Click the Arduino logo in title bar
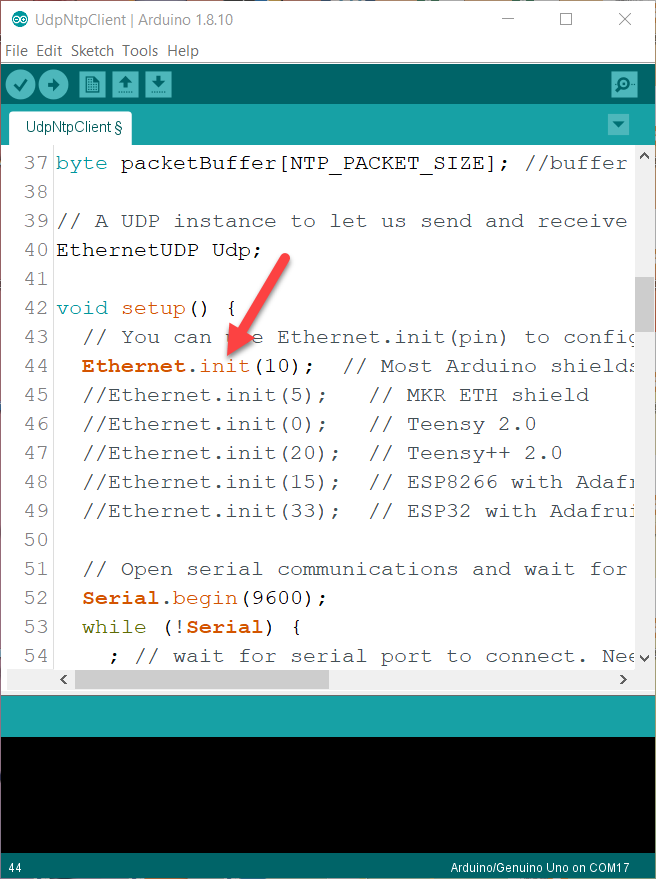The image size is (656, 879). pyautogui.click(x=20, y=20)
